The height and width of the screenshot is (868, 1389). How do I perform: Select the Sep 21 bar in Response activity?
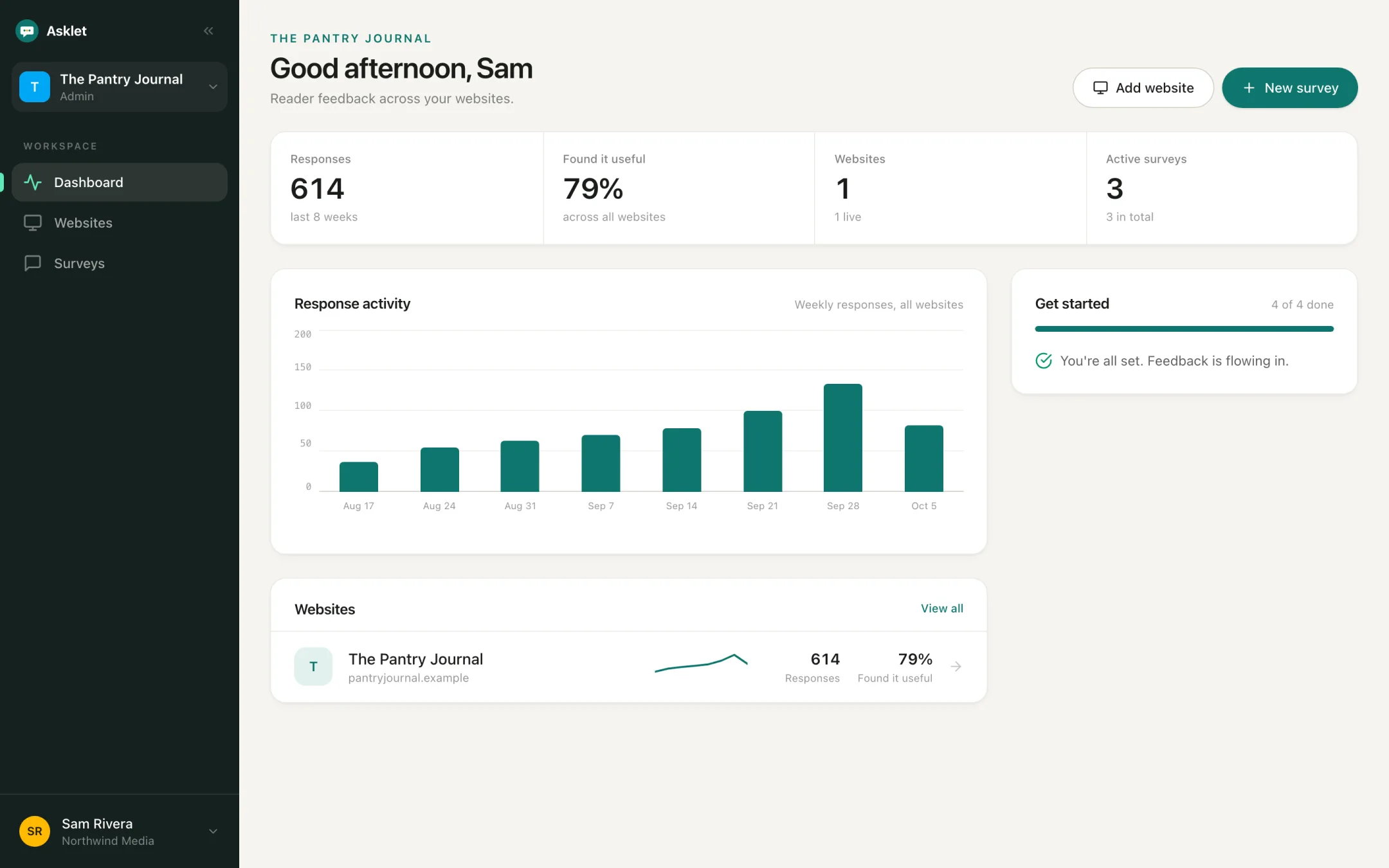click(763, 451)
